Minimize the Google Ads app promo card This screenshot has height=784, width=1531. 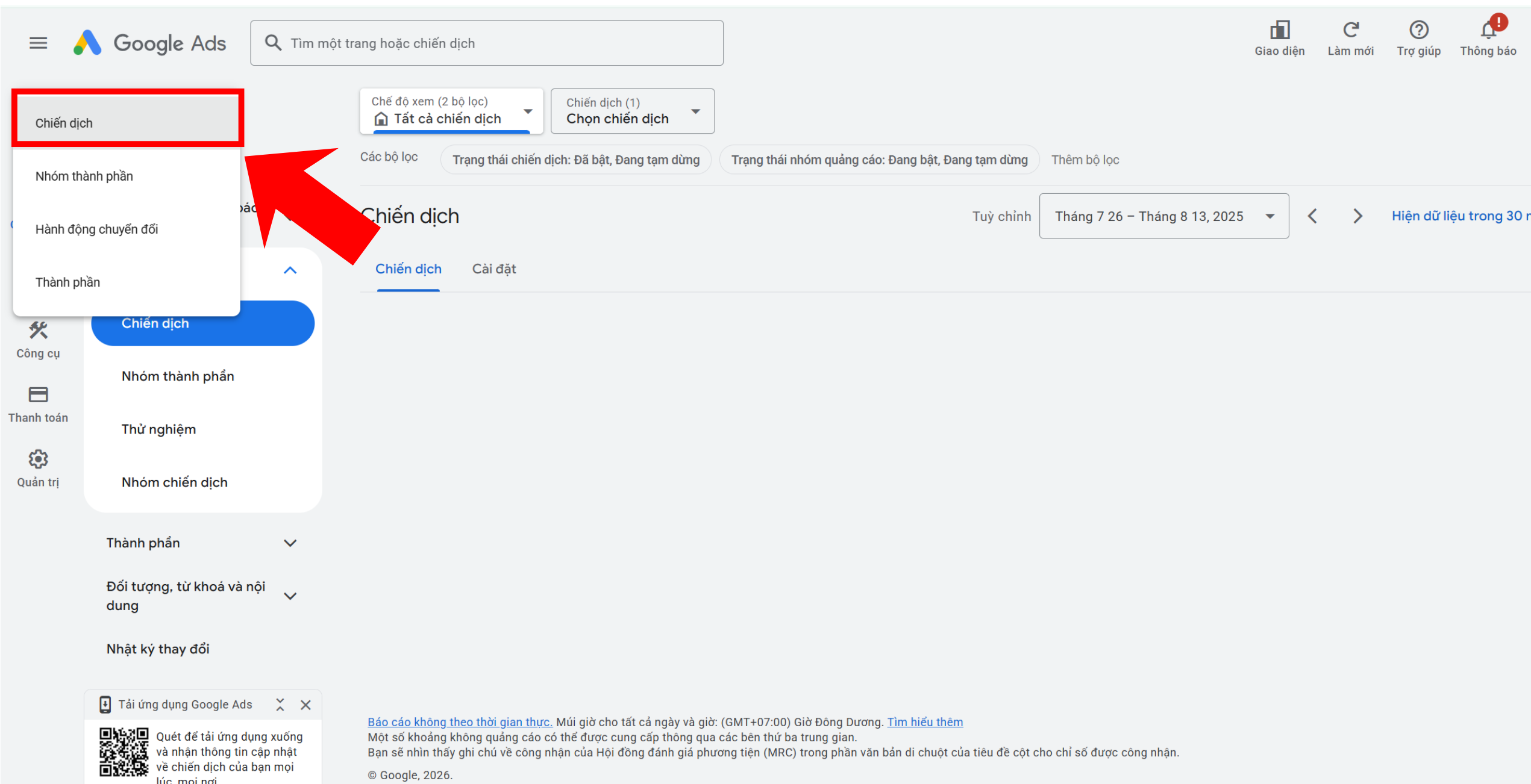point(280,705)
